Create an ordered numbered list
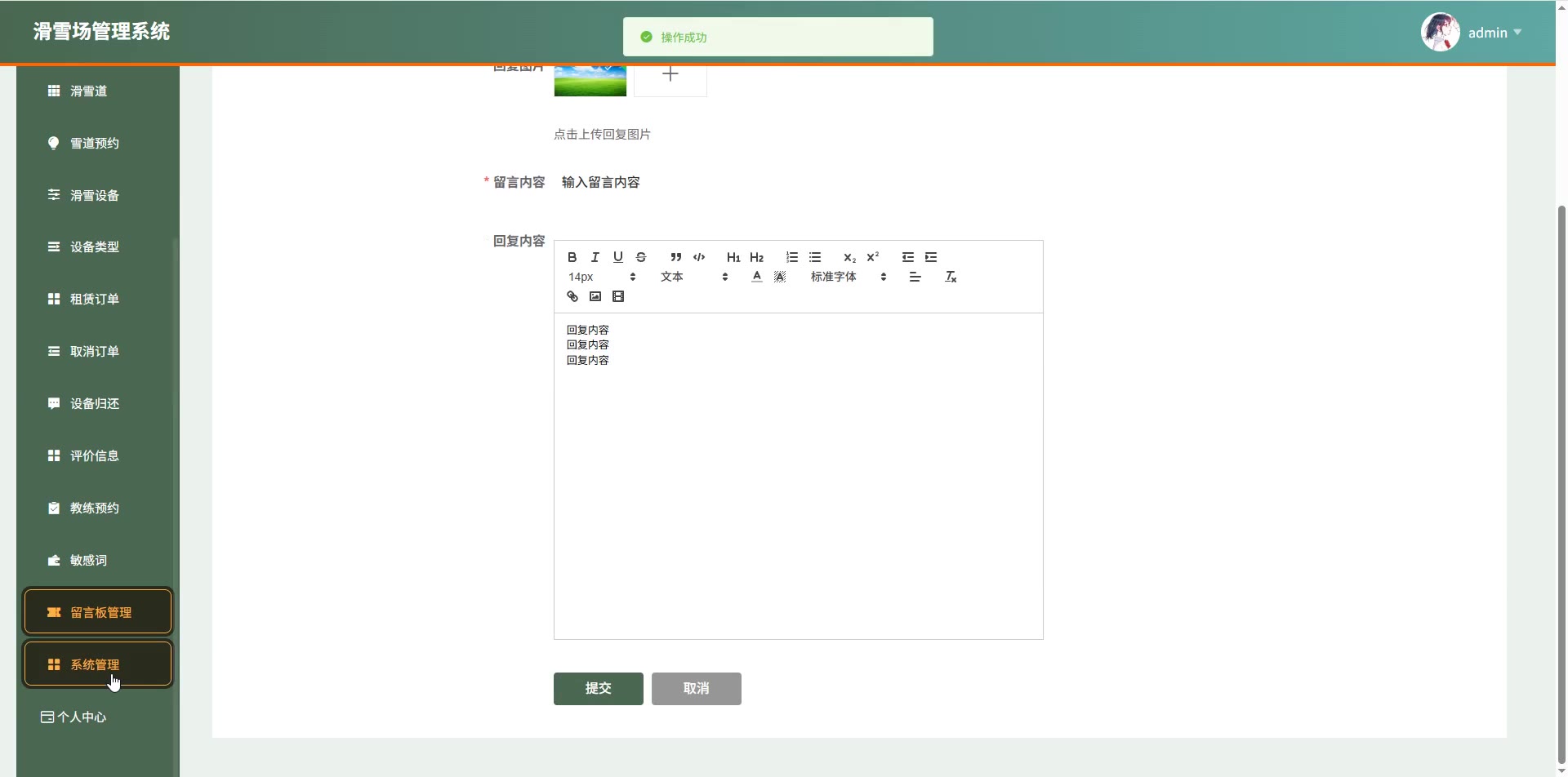 pos(791,257)
